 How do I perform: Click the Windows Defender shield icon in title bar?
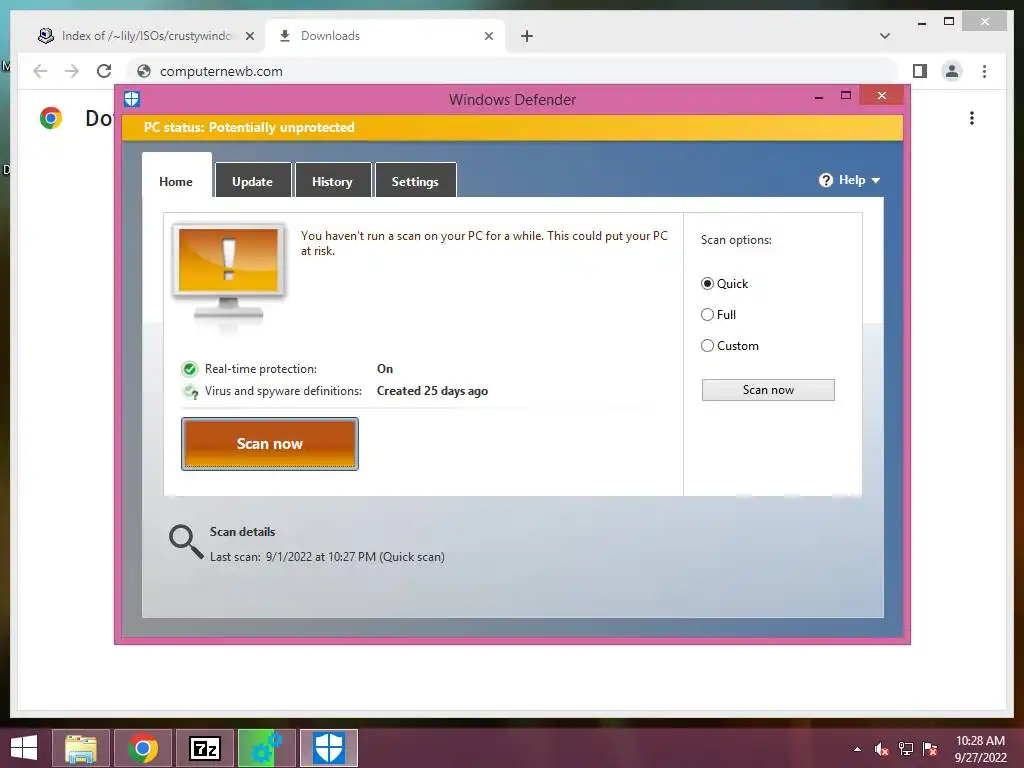point(132,99)
